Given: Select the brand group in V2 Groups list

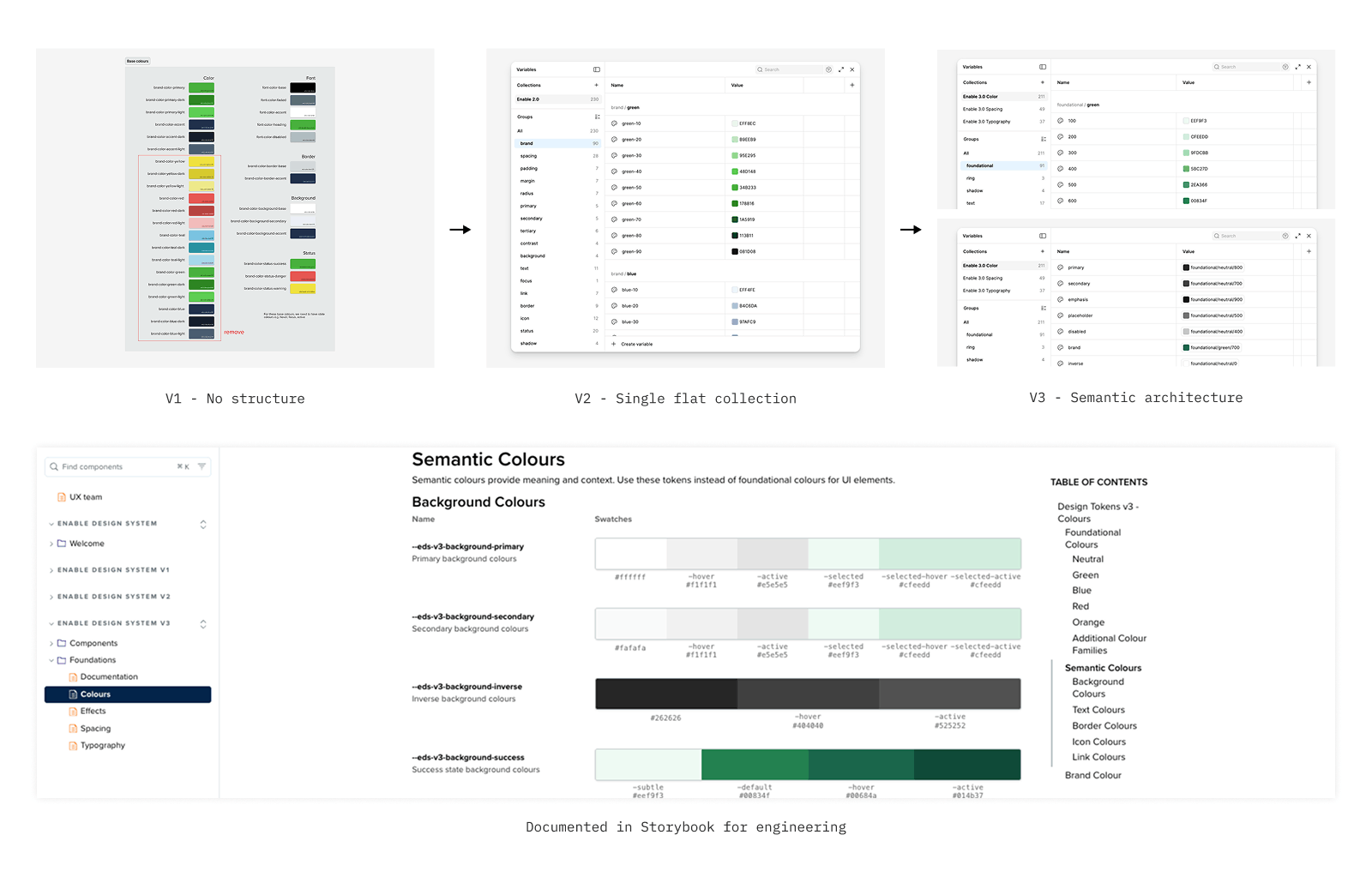Looking at the screenshot, I should pyautogui.click(x=526, y=143).
